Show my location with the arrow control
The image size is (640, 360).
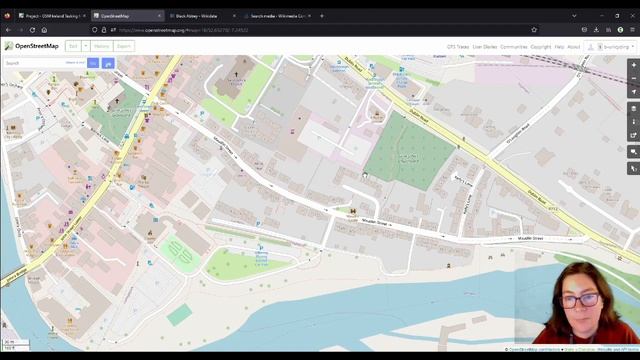pos(633,92)
